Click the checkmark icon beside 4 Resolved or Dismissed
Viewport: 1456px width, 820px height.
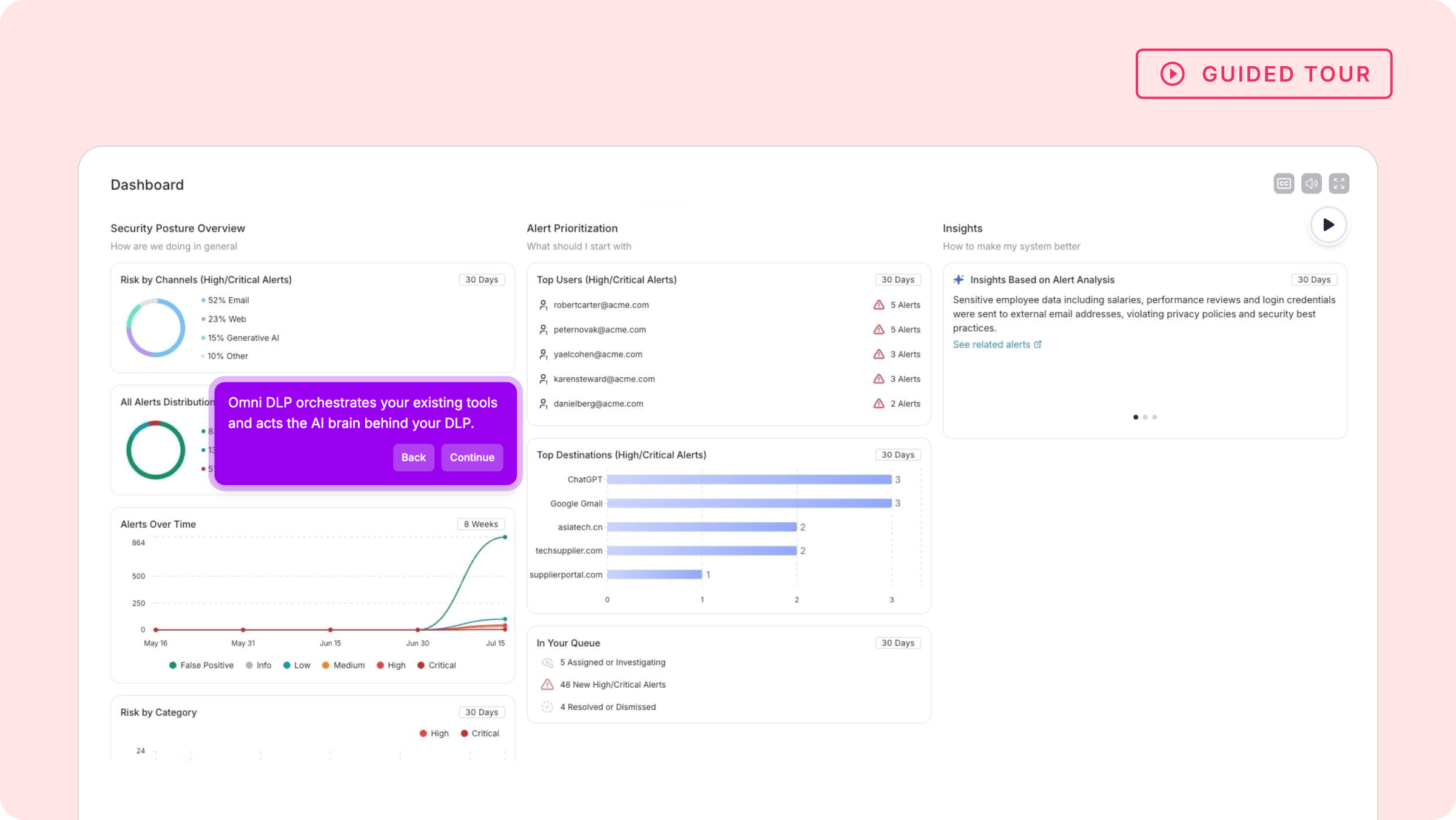click(x=547, y=707)
